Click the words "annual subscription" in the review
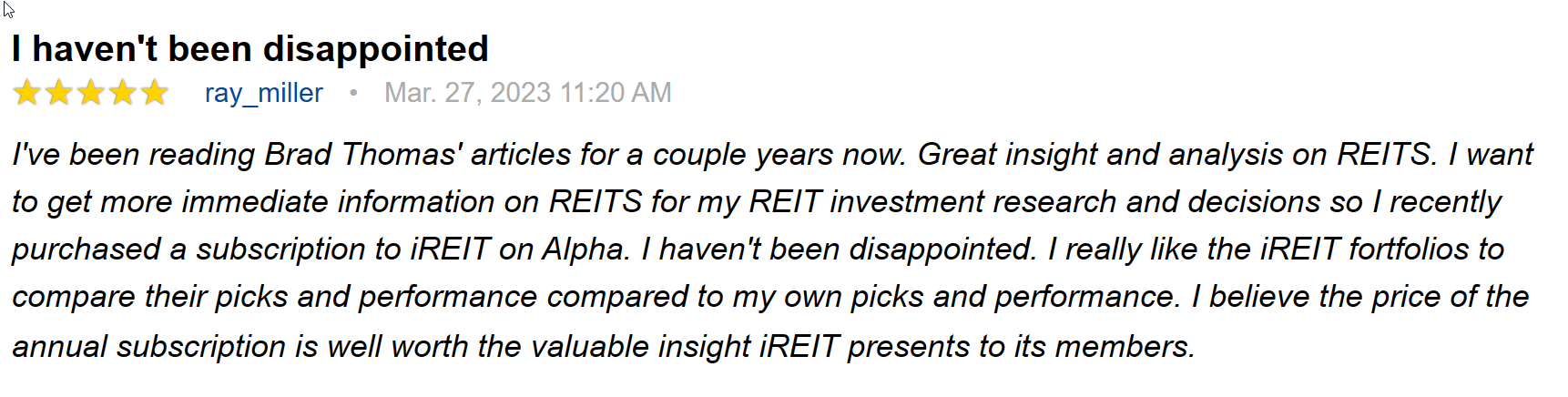 pos(149,347)
